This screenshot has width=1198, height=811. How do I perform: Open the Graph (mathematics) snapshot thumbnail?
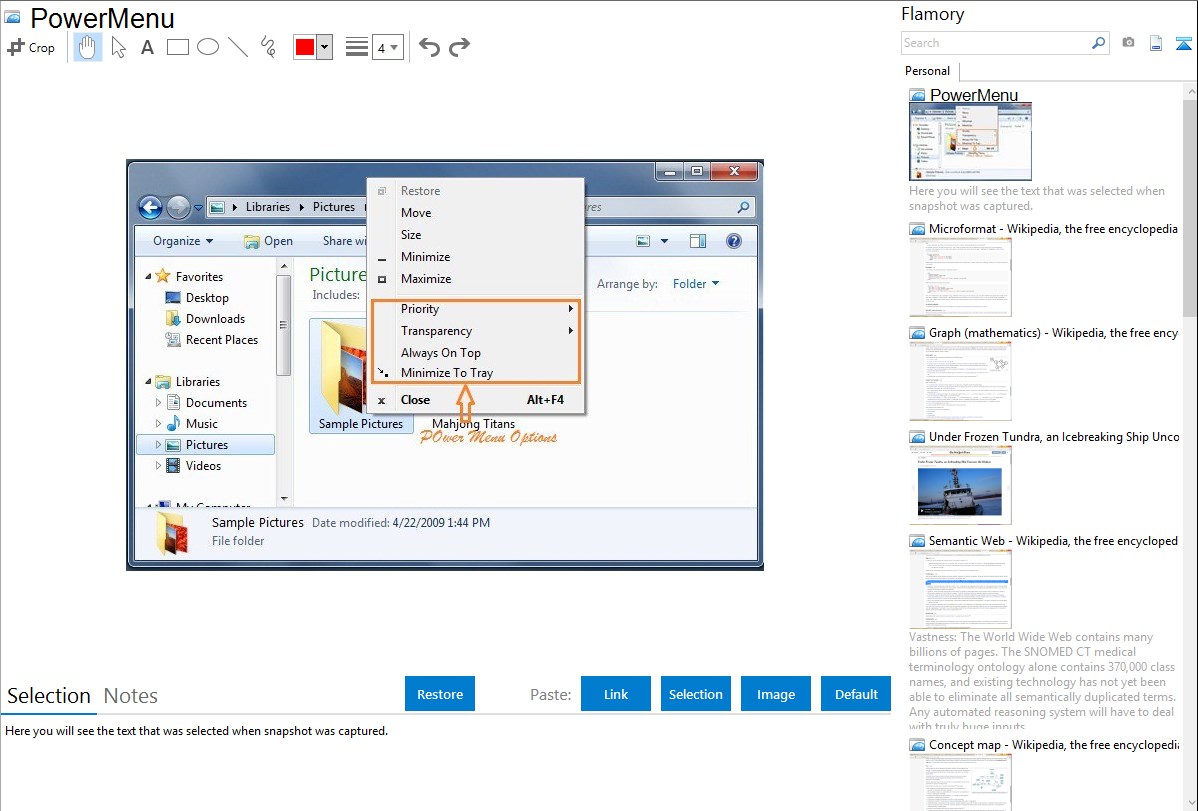pyautogui.click(x=960, y=381)
